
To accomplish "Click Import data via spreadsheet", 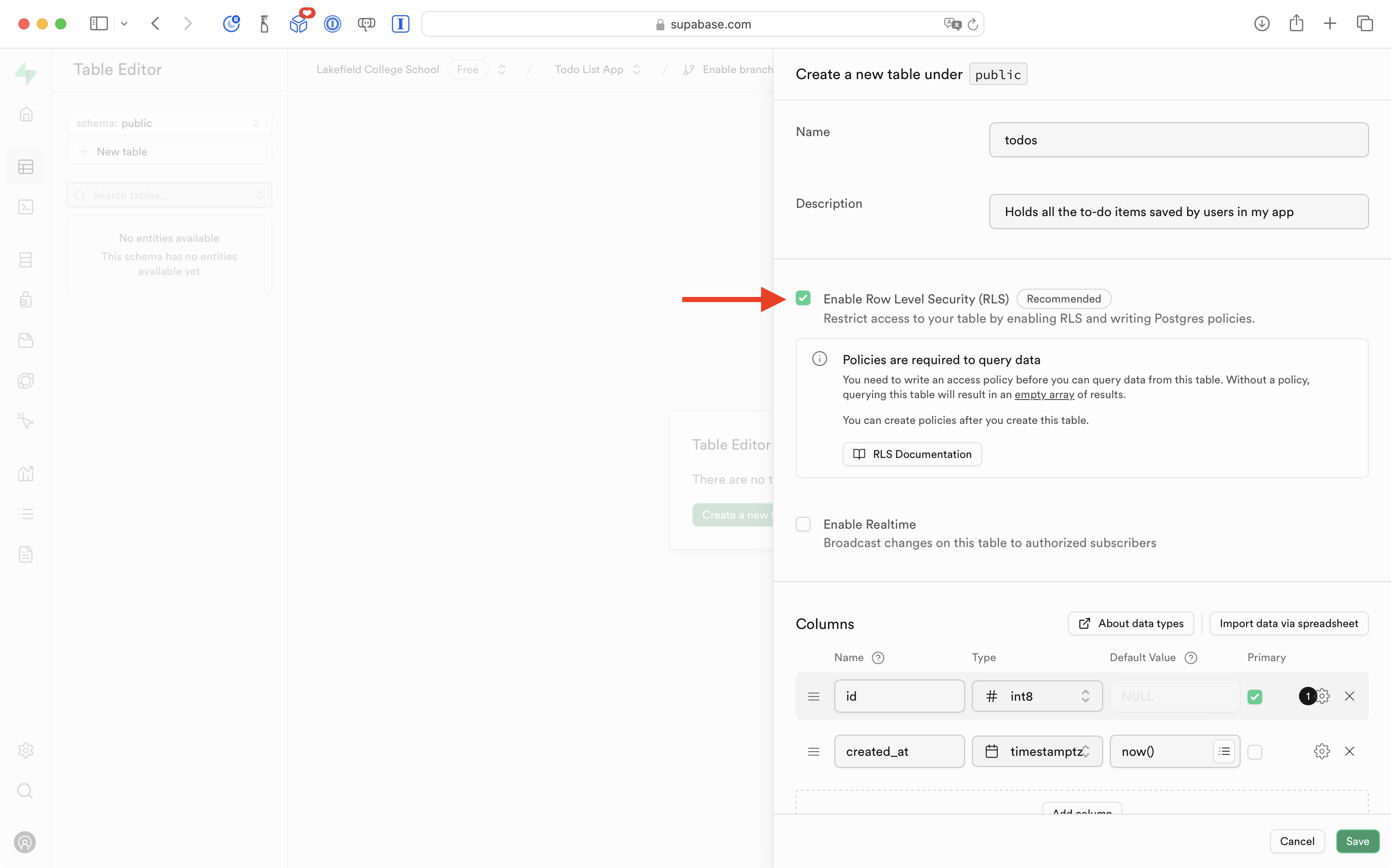I will click(x=1288, y=623).
